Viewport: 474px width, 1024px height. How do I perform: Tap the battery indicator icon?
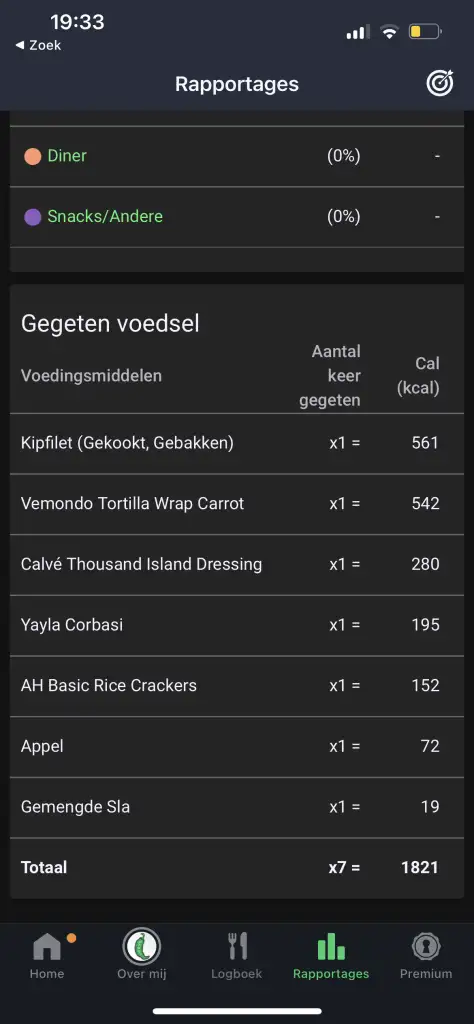click(x=425, y=31)
